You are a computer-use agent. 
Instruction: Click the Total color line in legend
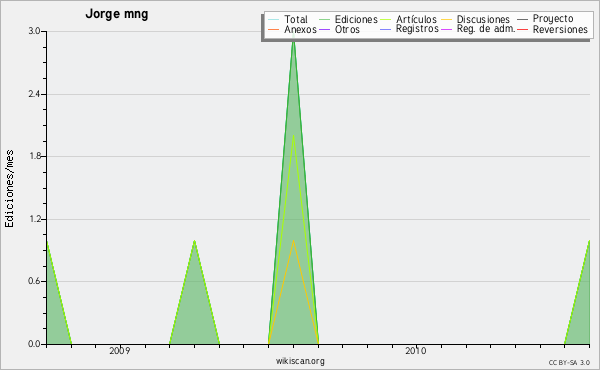[x=274, y=20]
